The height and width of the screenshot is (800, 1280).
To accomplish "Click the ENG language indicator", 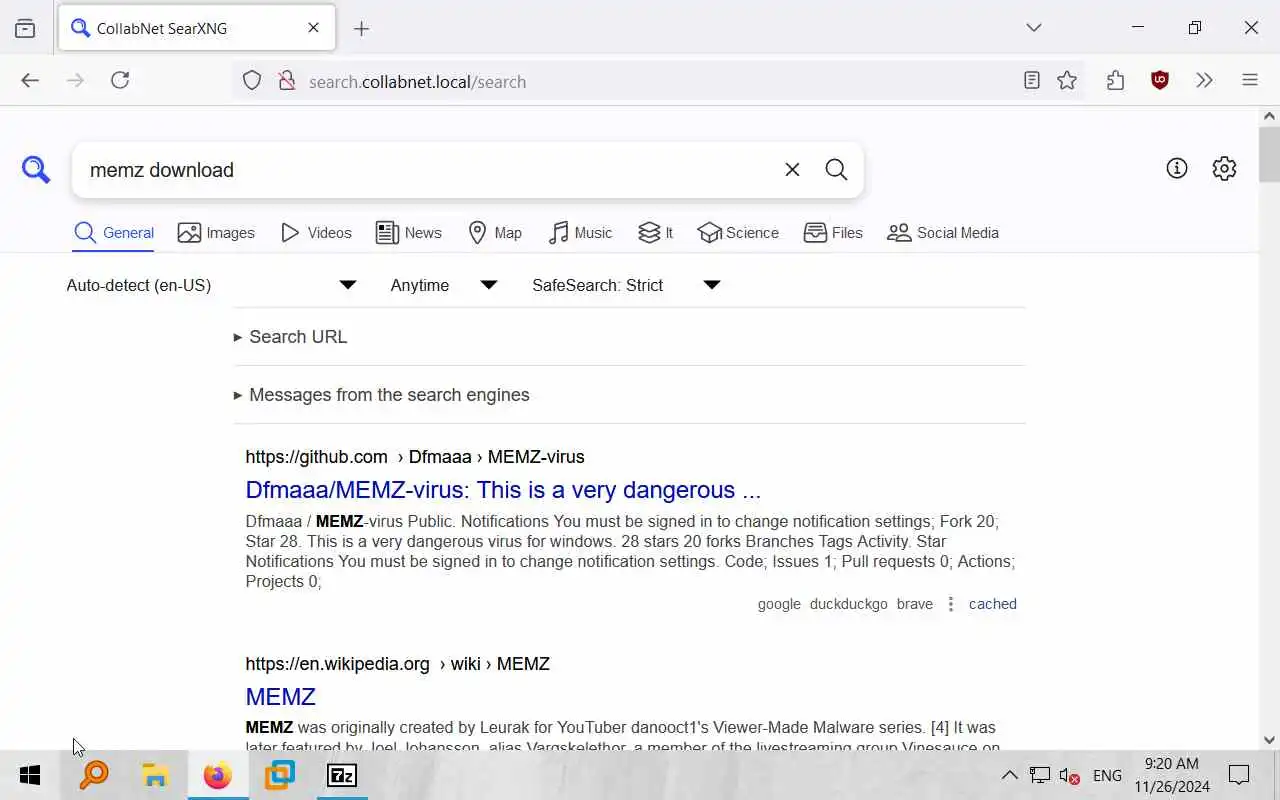I will [x=1107, y=775].
